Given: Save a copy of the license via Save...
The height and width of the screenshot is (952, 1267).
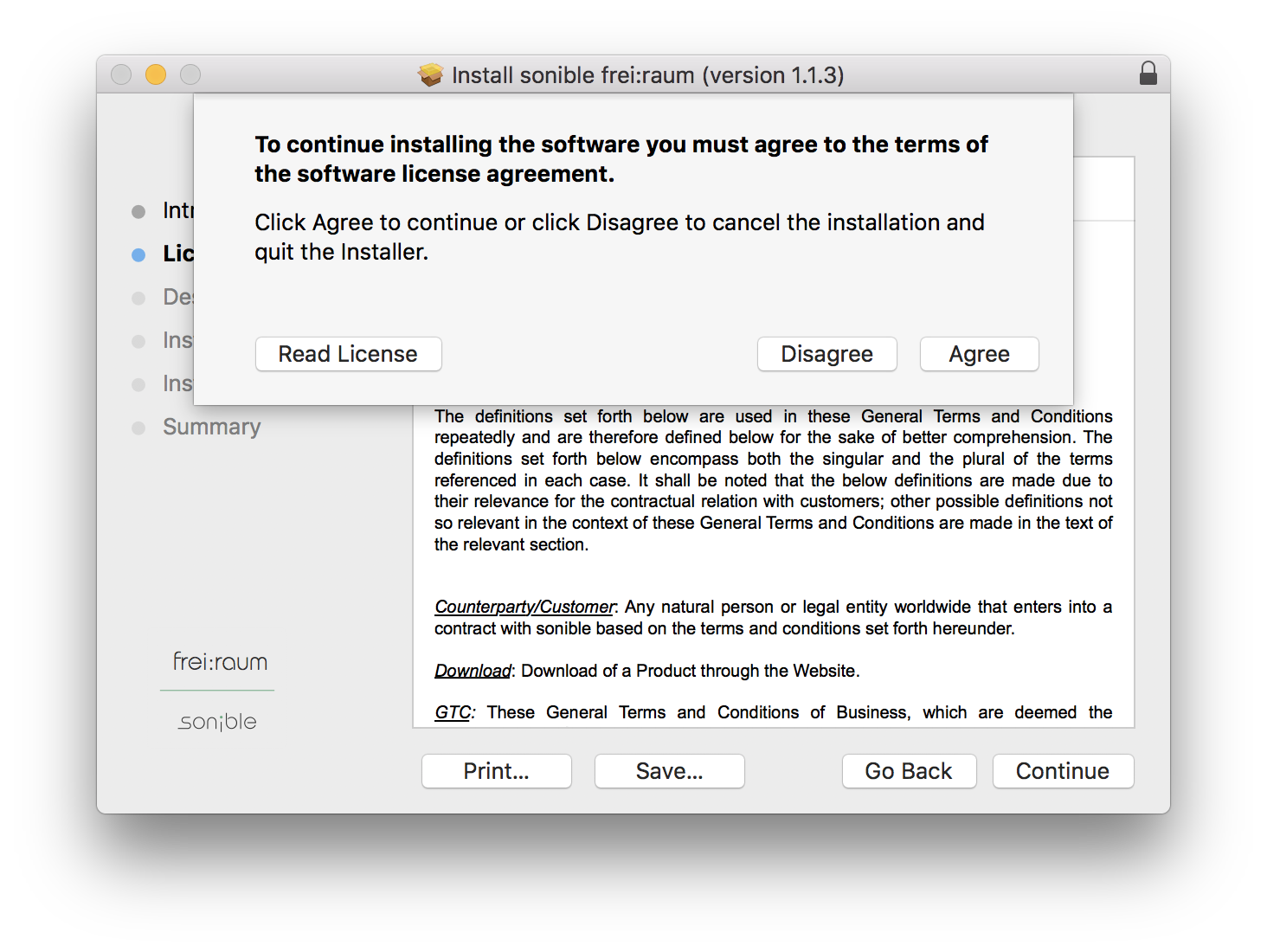Looking at the screenshot, I should click(669, 771).
